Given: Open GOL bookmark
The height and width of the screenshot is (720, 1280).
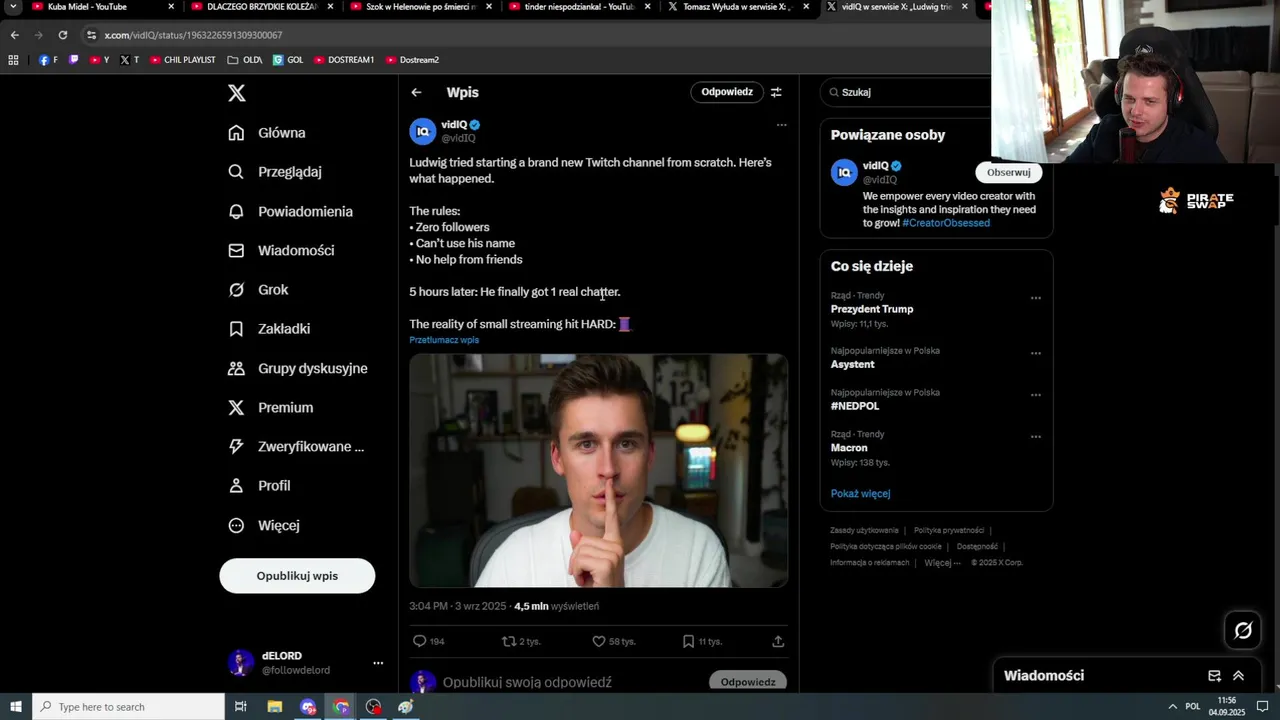Looking at the screenshot, I should coord(288,60).
